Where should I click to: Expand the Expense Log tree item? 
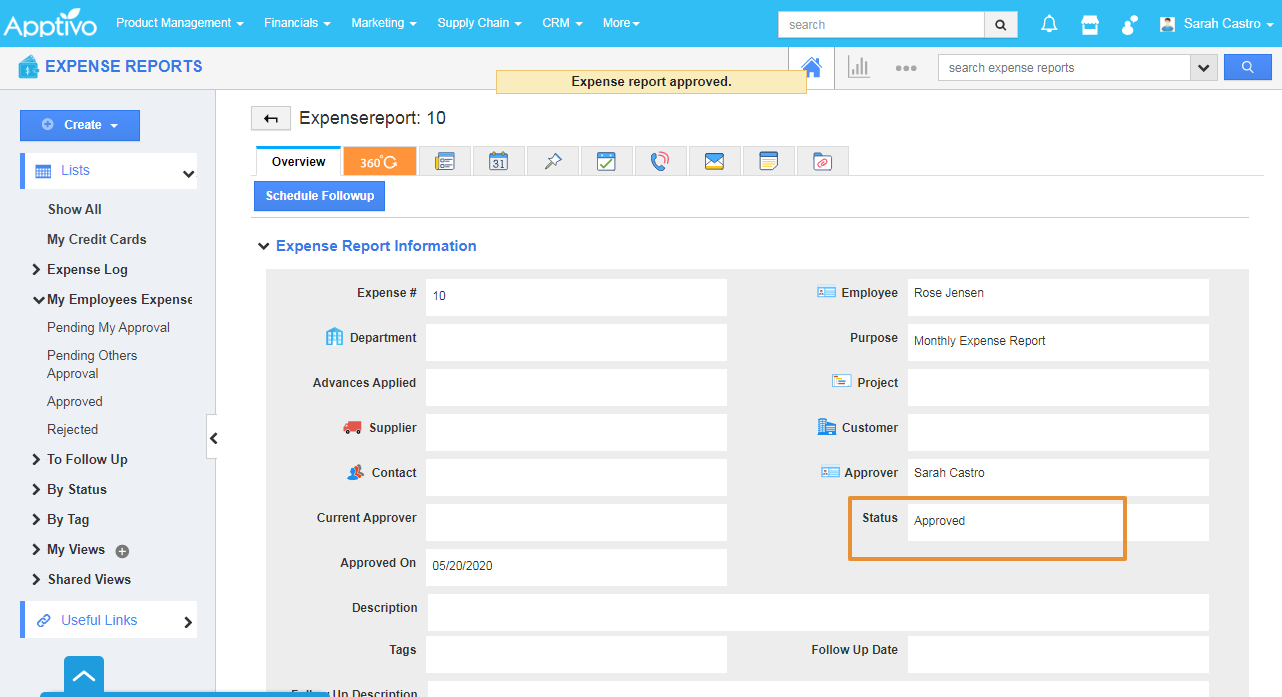(x=36, y=269)
